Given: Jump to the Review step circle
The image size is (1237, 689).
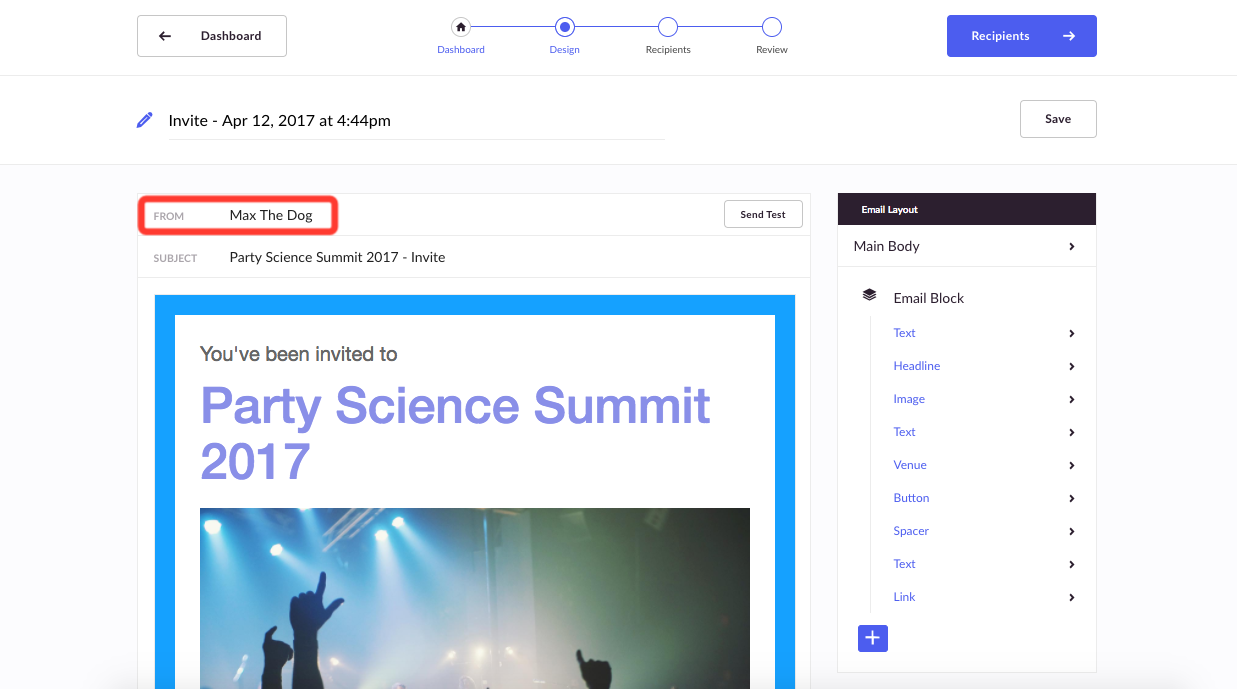Looking at the screenshot, I should tap(771, 27).
